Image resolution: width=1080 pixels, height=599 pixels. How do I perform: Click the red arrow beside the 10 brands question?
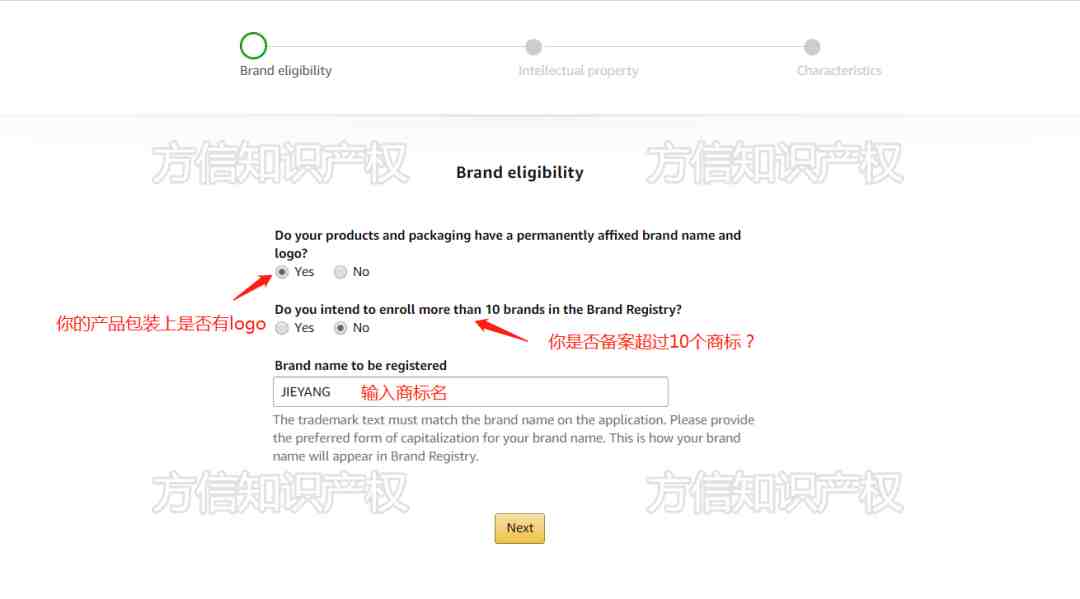pos(501,331)
